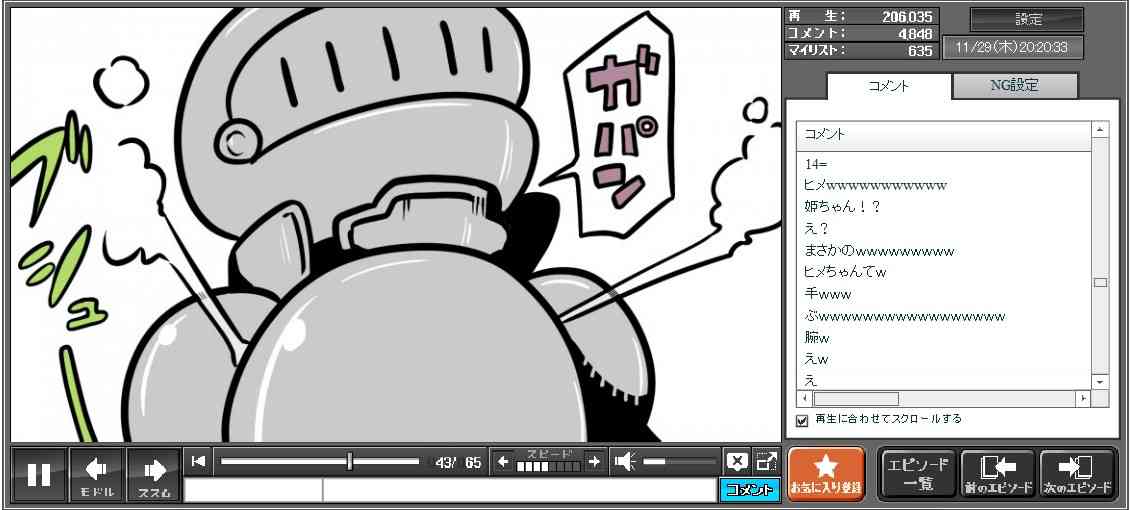Submit comment with blue コメント button
Image resolution: width=1131 pixels, height=510 pixels.
point(749,490)
